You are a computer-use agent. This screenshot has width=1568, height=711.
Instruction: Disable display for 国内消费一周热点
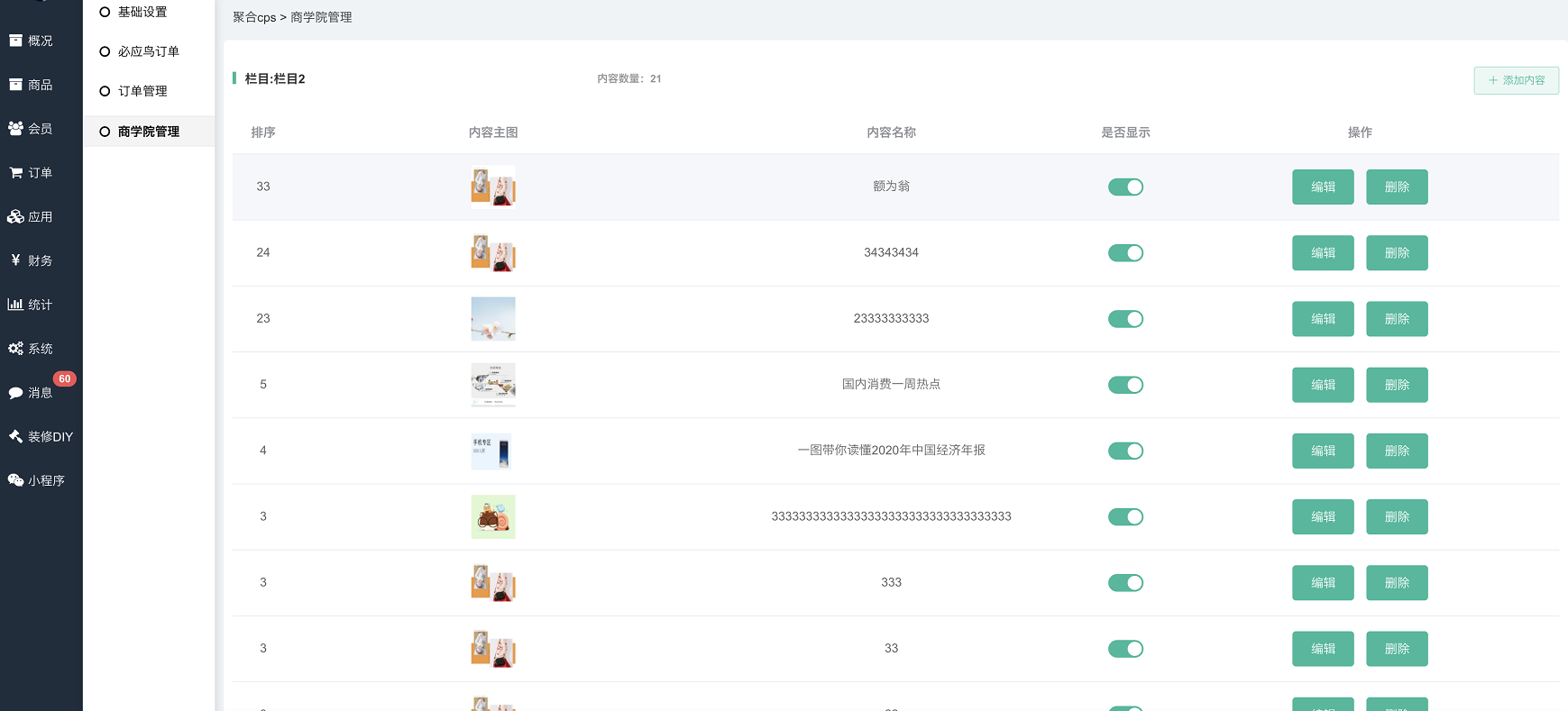pos(1125,385)
